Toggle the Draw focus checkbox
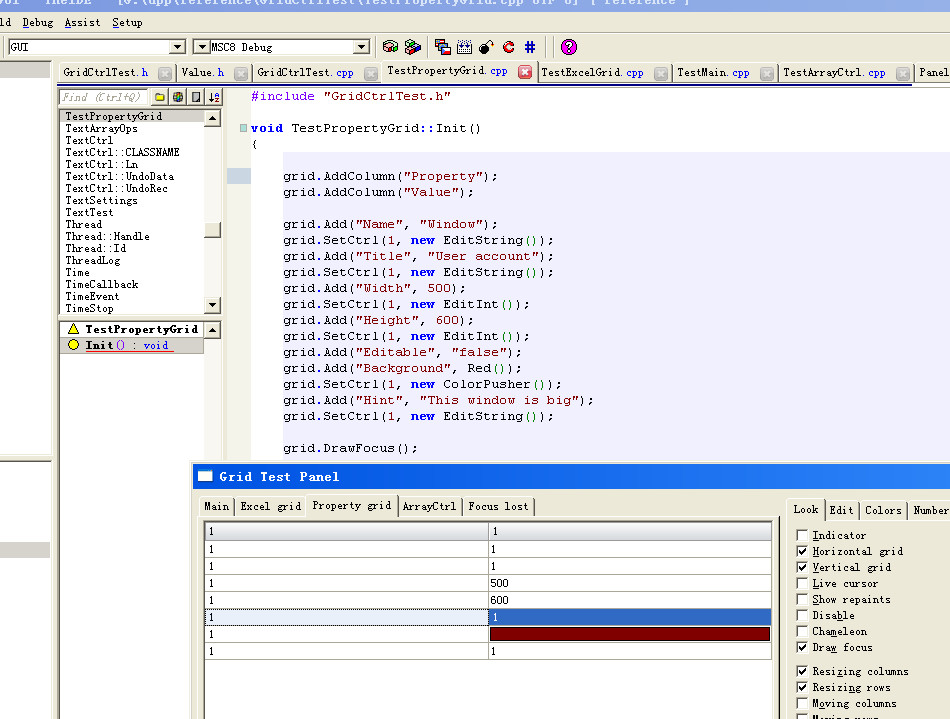Image resolution: width=950 pixels, height=719 pixels. click(x=802, y=648)
